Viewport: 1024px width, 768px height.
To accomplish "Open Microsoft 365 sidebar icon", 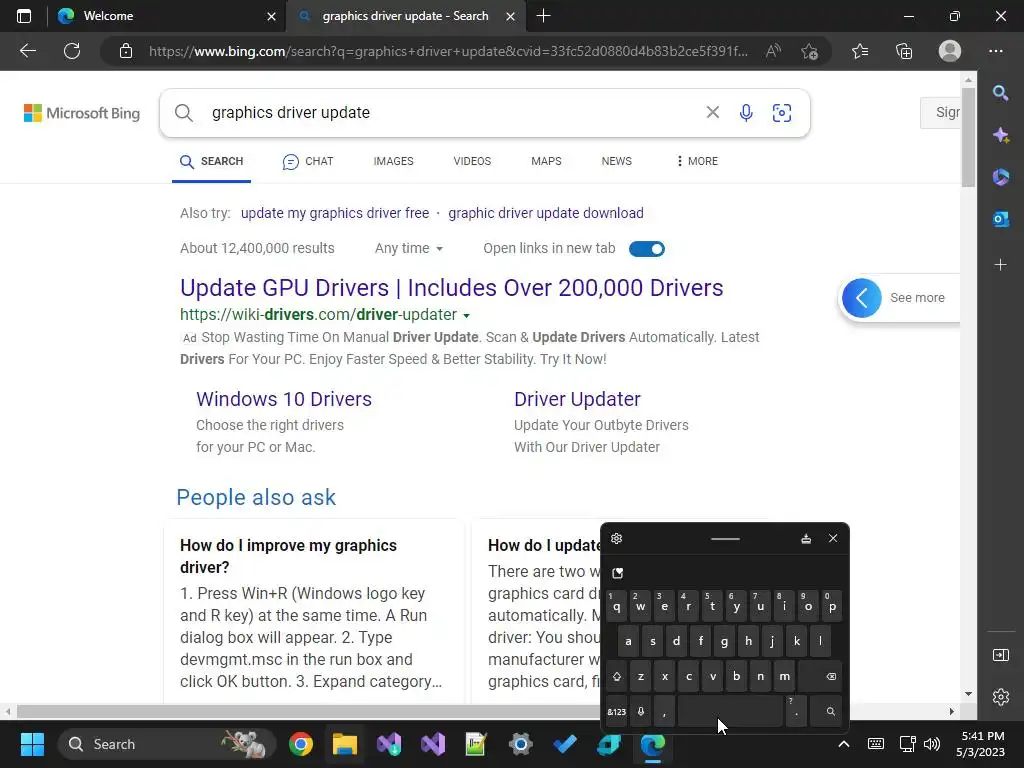I will click(x=1000, y=177).
